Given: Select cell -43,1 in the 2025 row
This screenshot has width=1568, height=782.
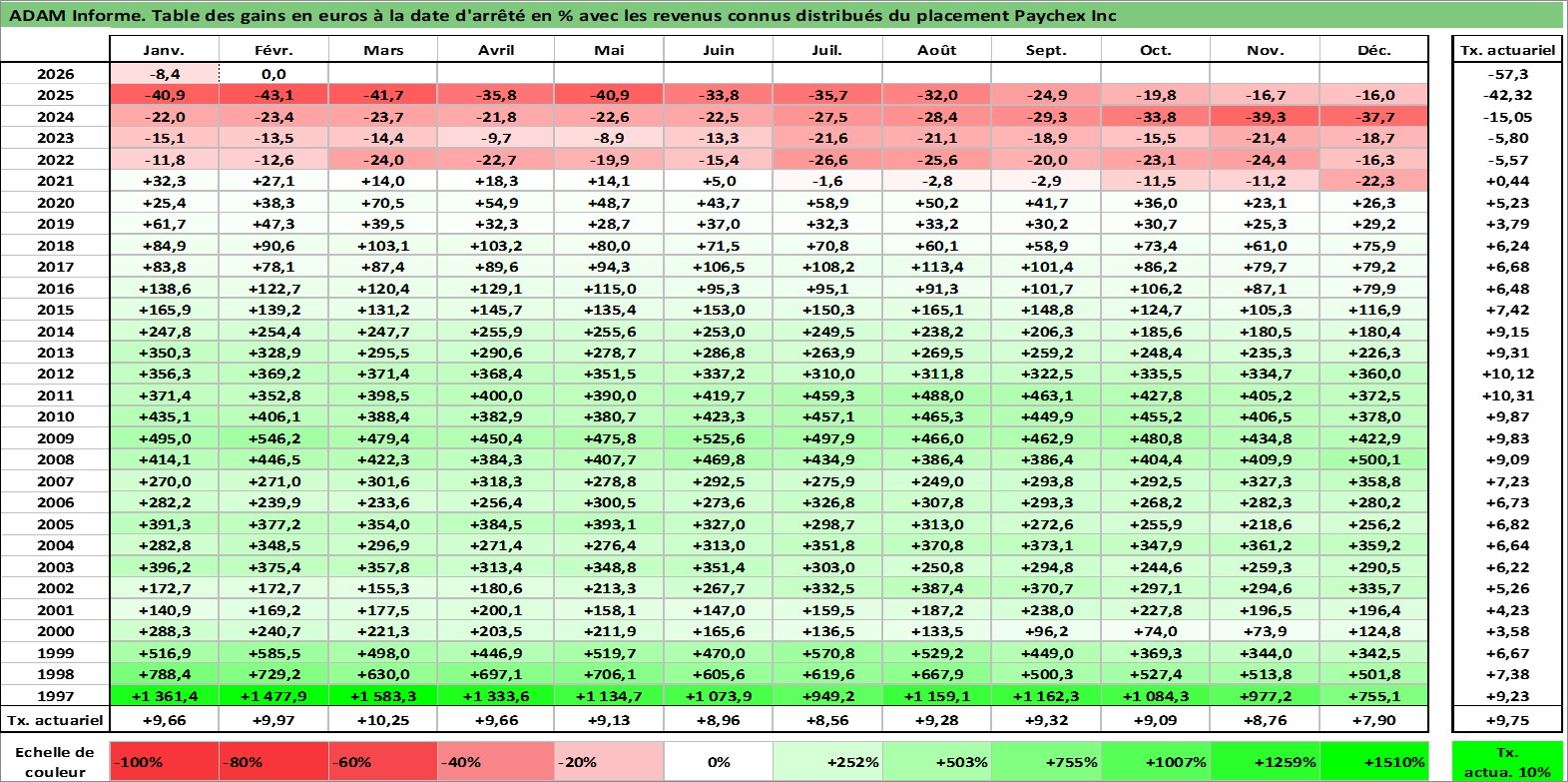Looking at the screenshot, I should pyautogui.click(x=273, y=95).
